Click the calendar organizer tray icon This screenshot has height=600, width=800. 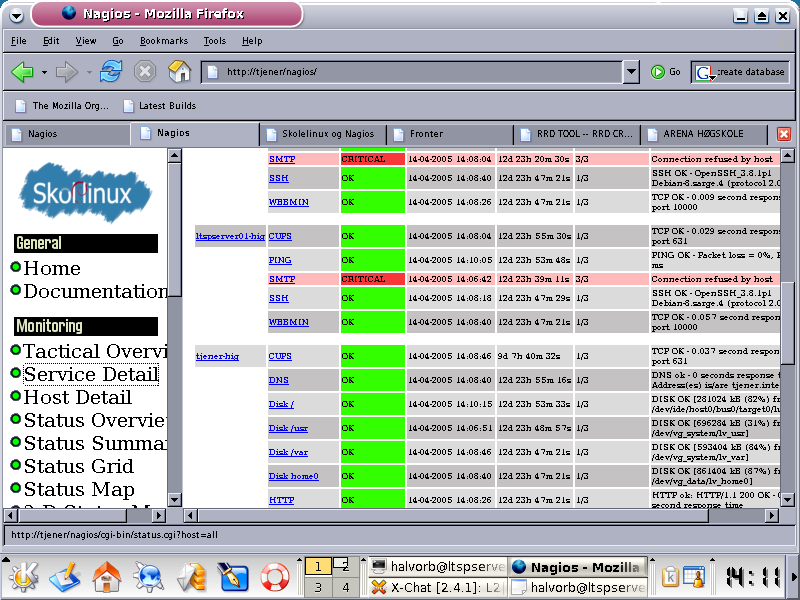pos(694,577)
